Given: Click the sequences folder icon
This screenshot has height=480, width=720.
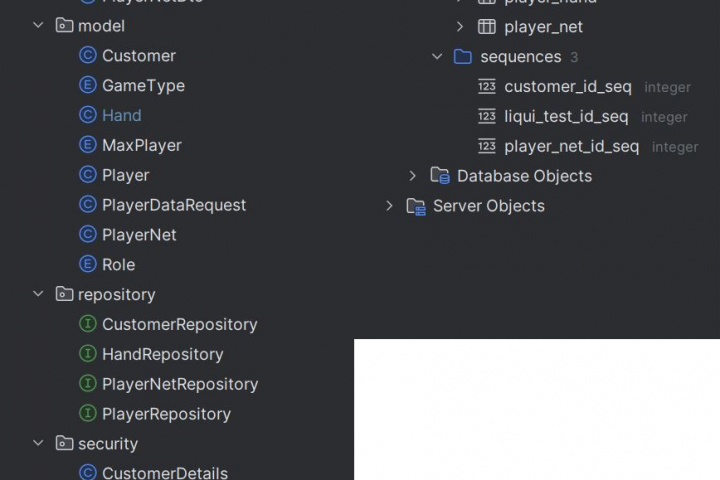Looking at the screenshot, I should 462,56.
